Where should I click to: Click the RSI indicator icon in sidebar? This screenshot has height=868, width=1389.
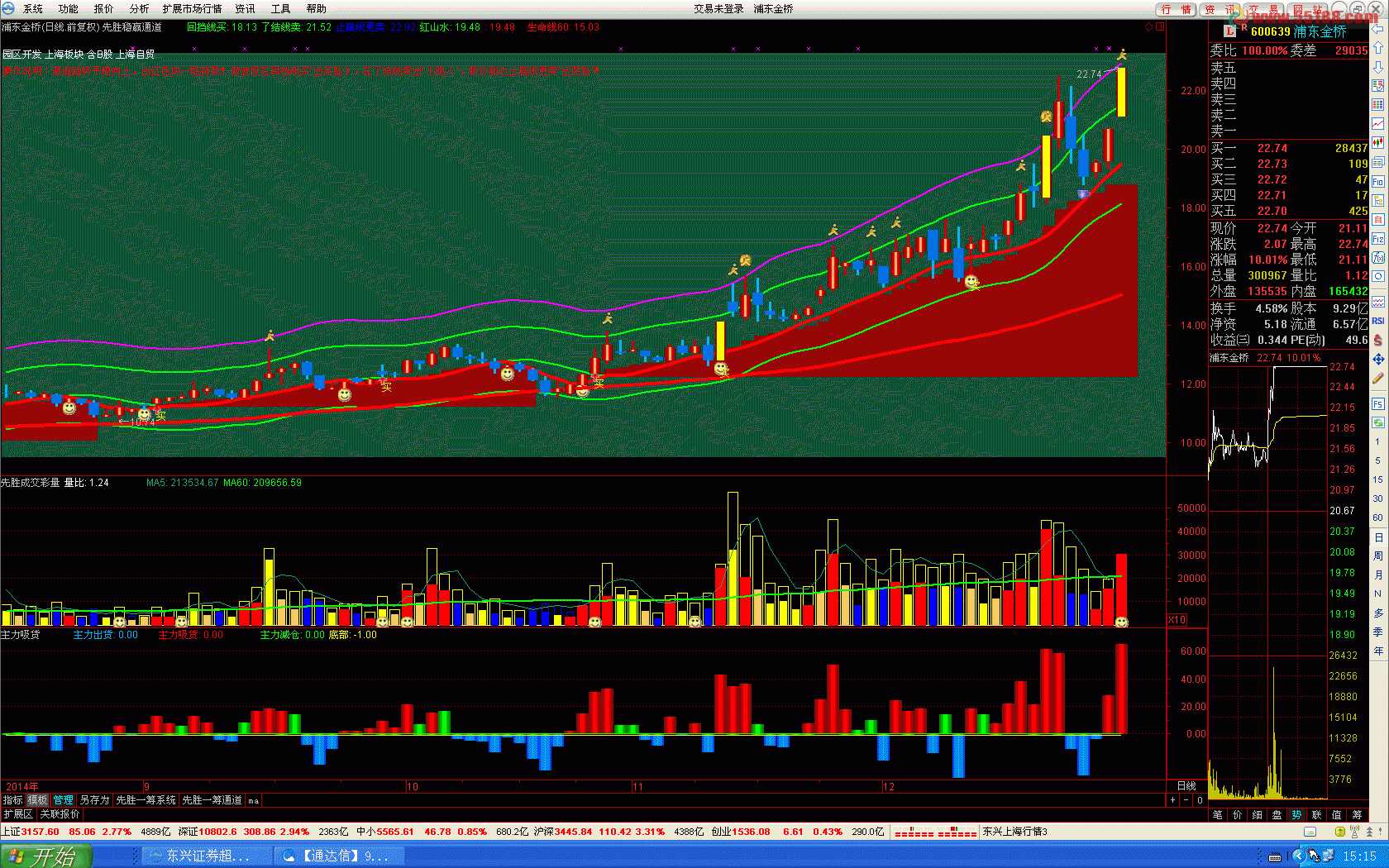click(1378, 321)
